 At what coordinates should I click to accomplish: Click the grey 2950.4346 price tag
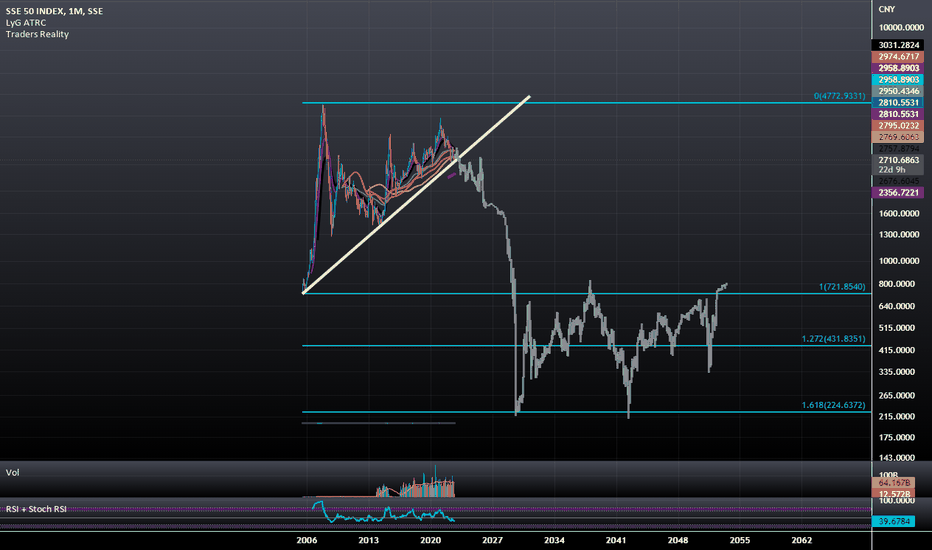point(898,91)
